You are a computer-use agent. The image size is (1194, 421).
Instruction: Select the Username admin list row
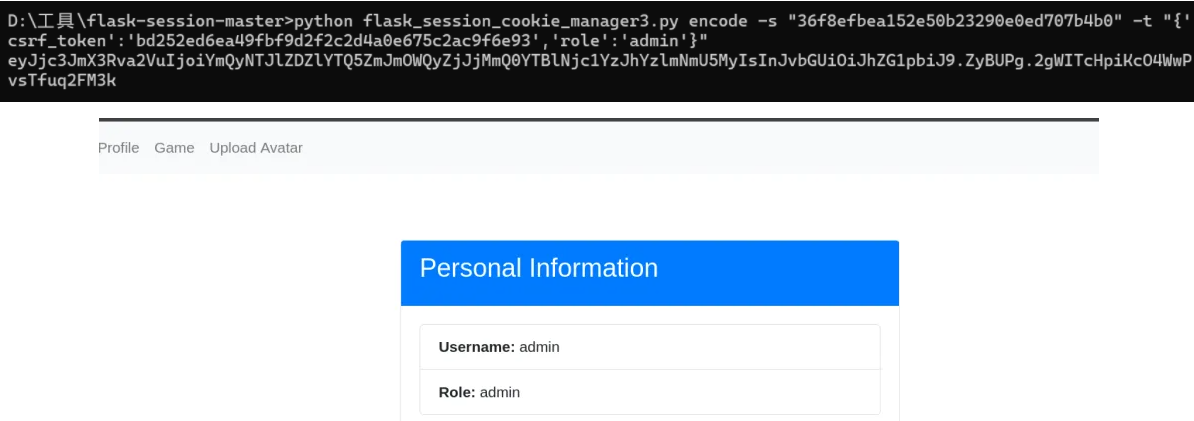click(649, 347)
